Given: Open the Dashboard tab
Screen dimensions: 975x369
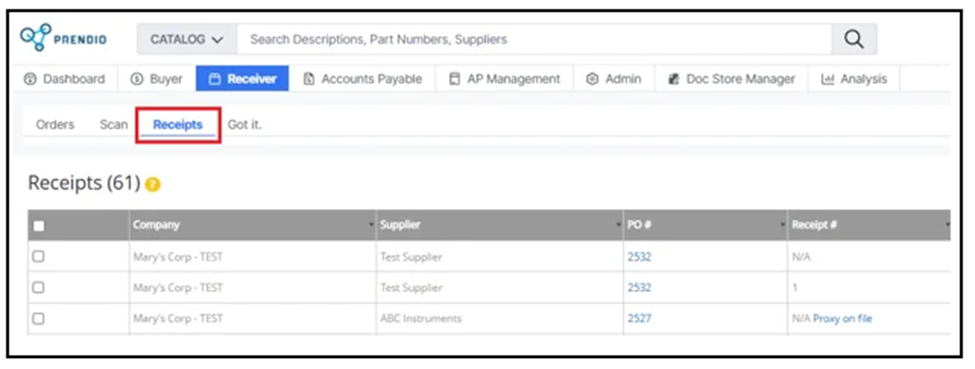Looking at the screenshot, I should (x=65, y=79).
